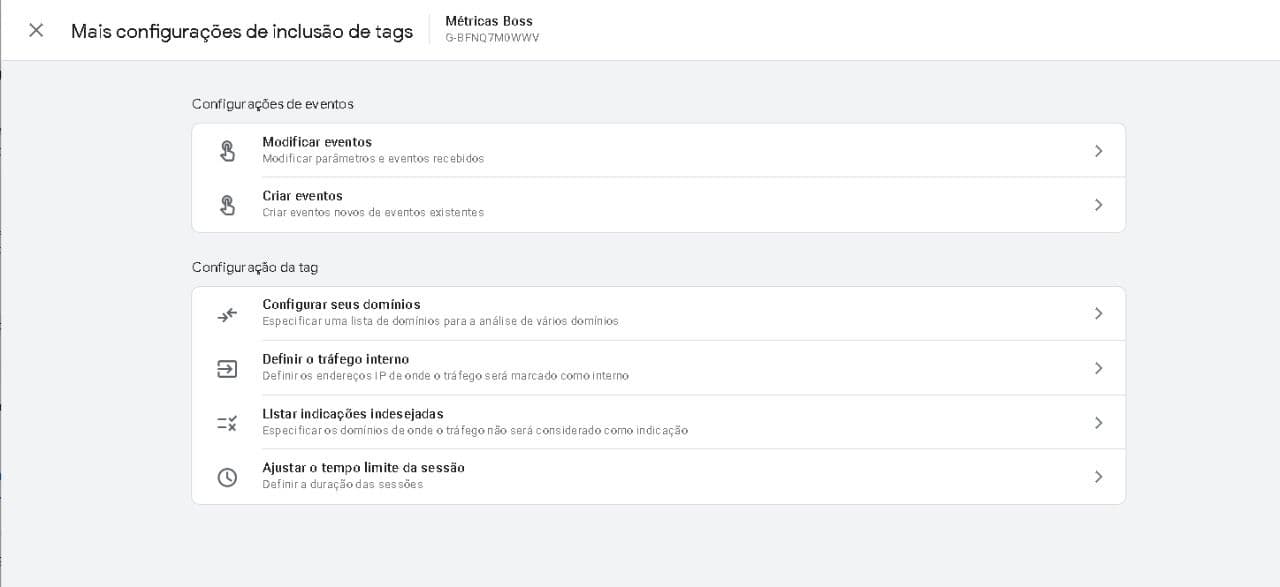
Task: Click the Modificar eventos touch icon
Action: pyautogui.click(x=227, y=151)
